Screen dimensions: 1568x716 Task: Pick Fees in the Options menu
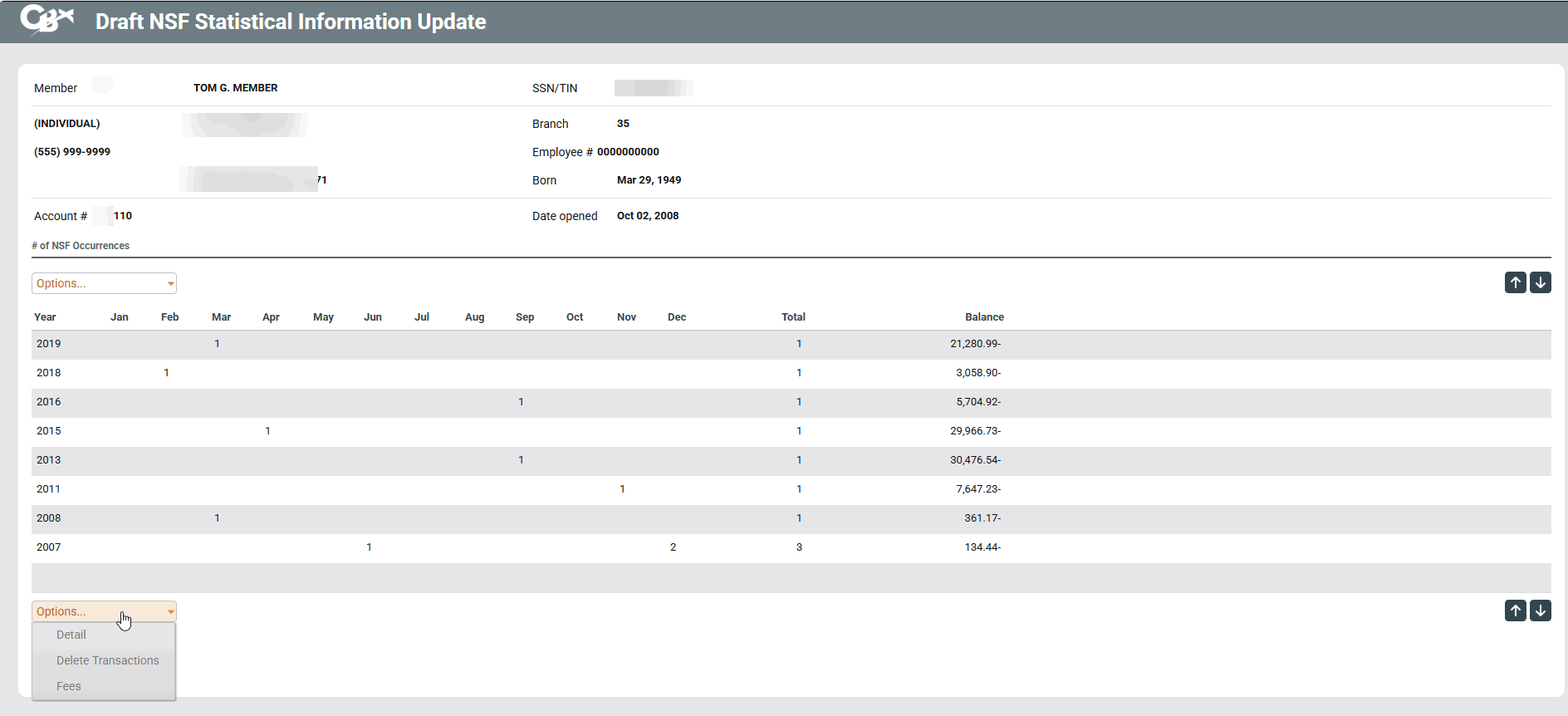click(x=69, y=686)
